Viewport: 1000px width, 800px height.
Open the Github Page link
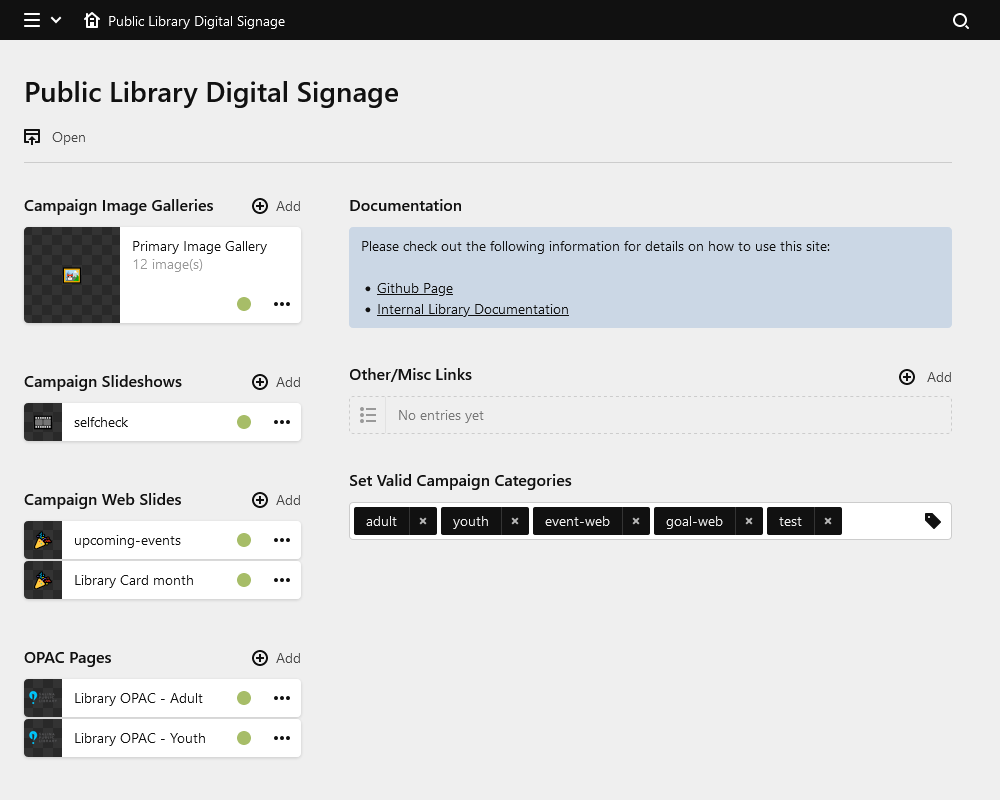tap(415, 288)
